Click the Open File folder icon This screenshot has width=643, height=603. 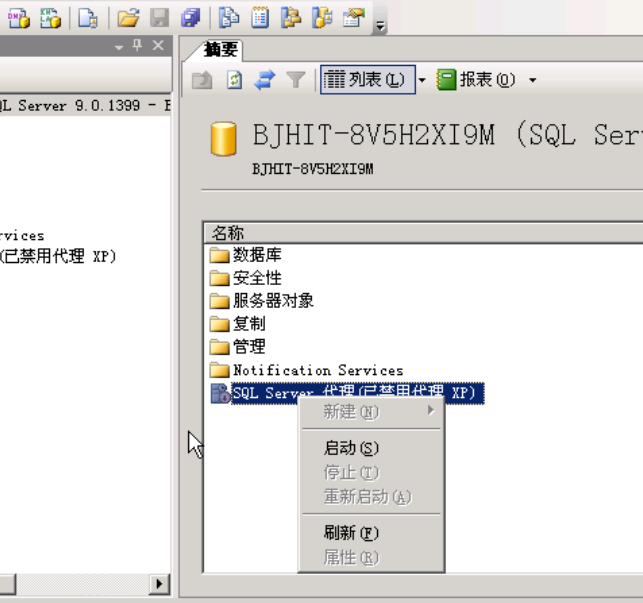pyautogui.click(x=128, y=18)
